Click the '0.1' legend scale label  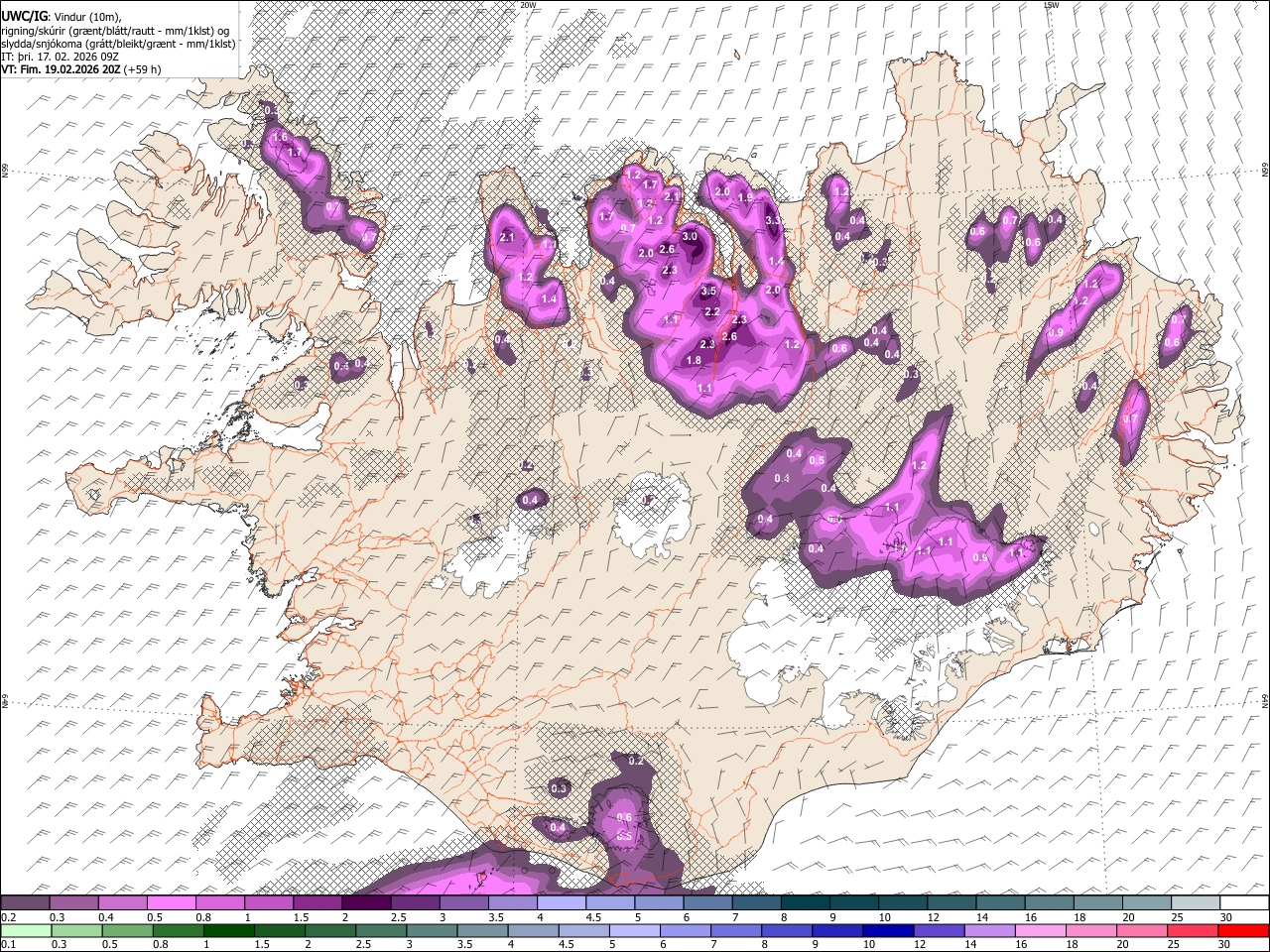click(6, 944)
